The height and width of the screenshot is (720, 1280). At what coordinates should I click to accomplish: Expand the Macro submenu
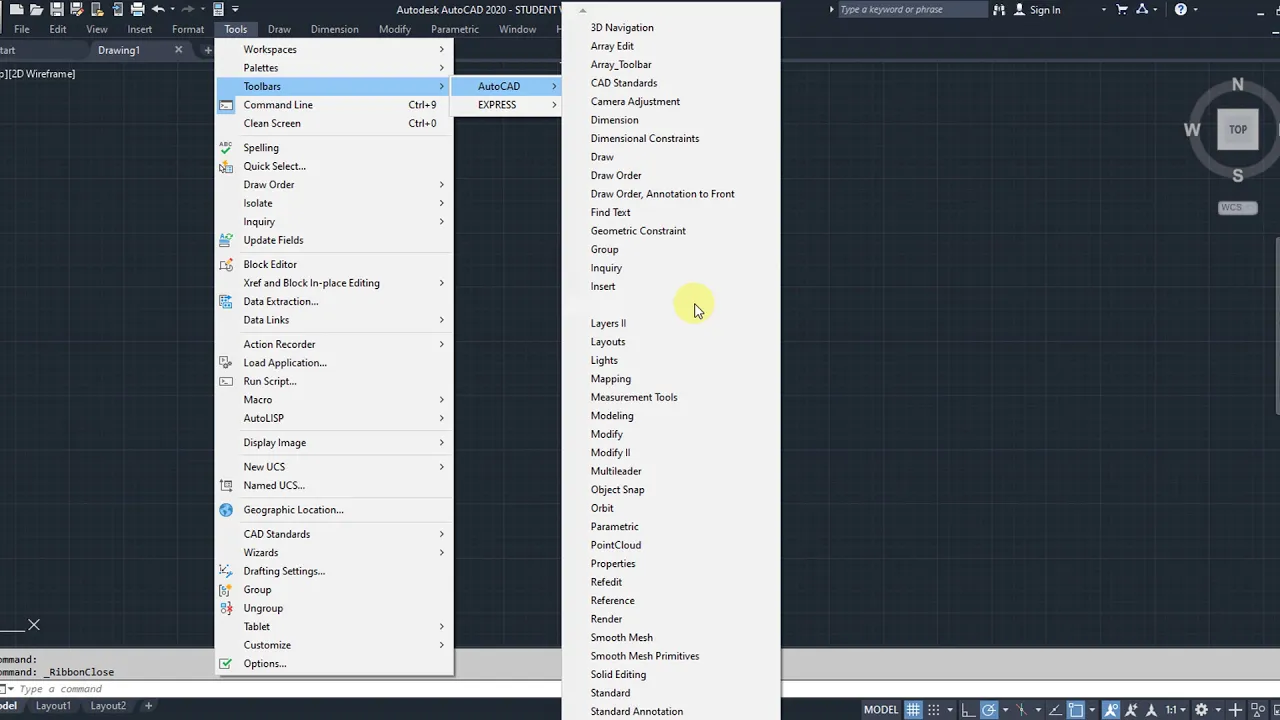tap(334, 400)
